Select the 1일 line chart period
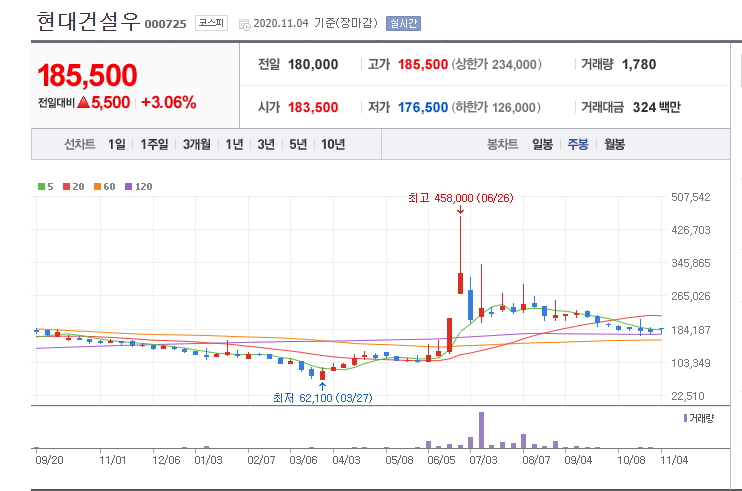 pyautogui.click(x=116, y=144)
